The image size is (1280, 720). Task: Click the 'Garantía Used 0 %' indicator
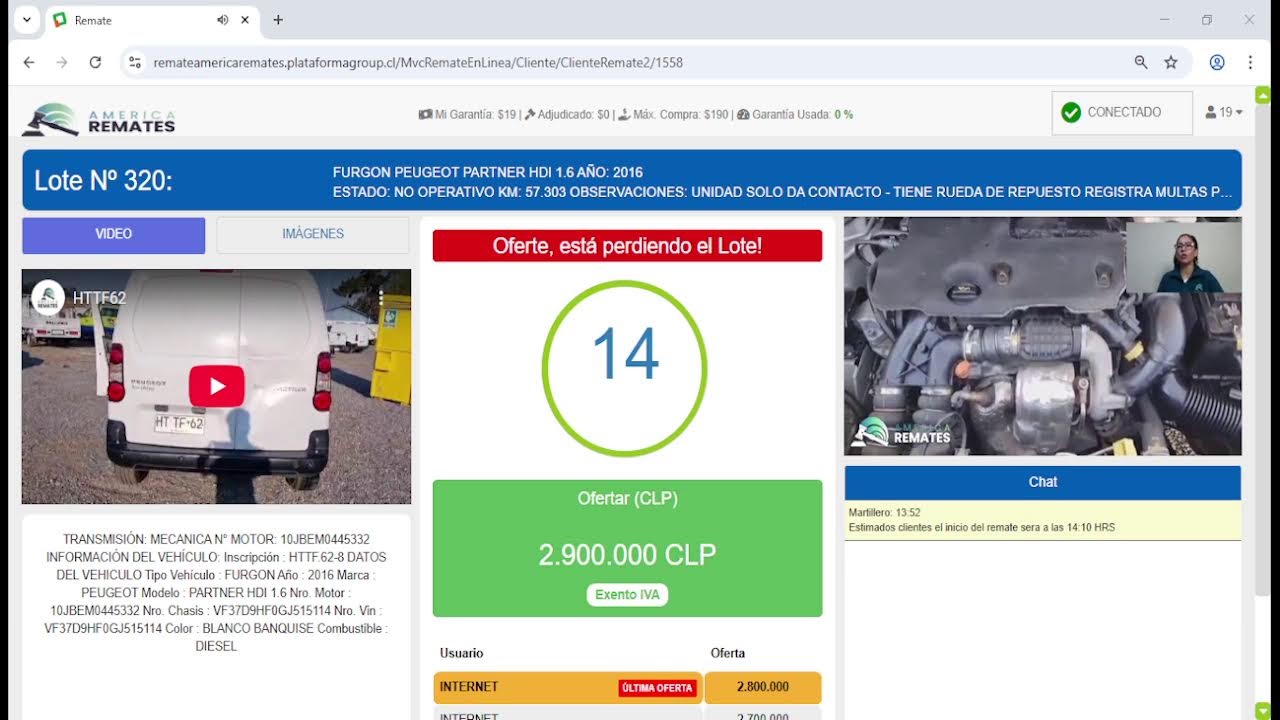[802, 115]
